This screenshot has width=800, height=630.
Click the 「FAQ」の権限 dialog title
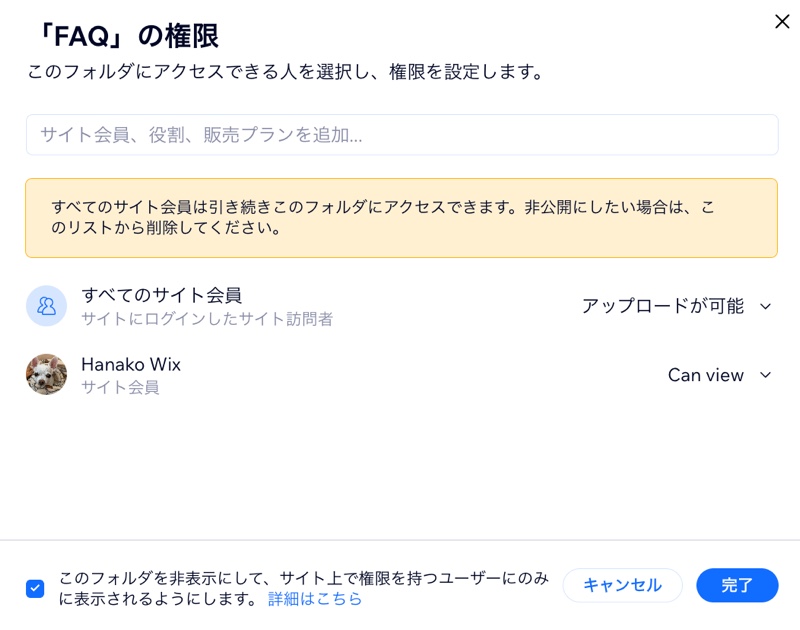click(x=129, y=36)
